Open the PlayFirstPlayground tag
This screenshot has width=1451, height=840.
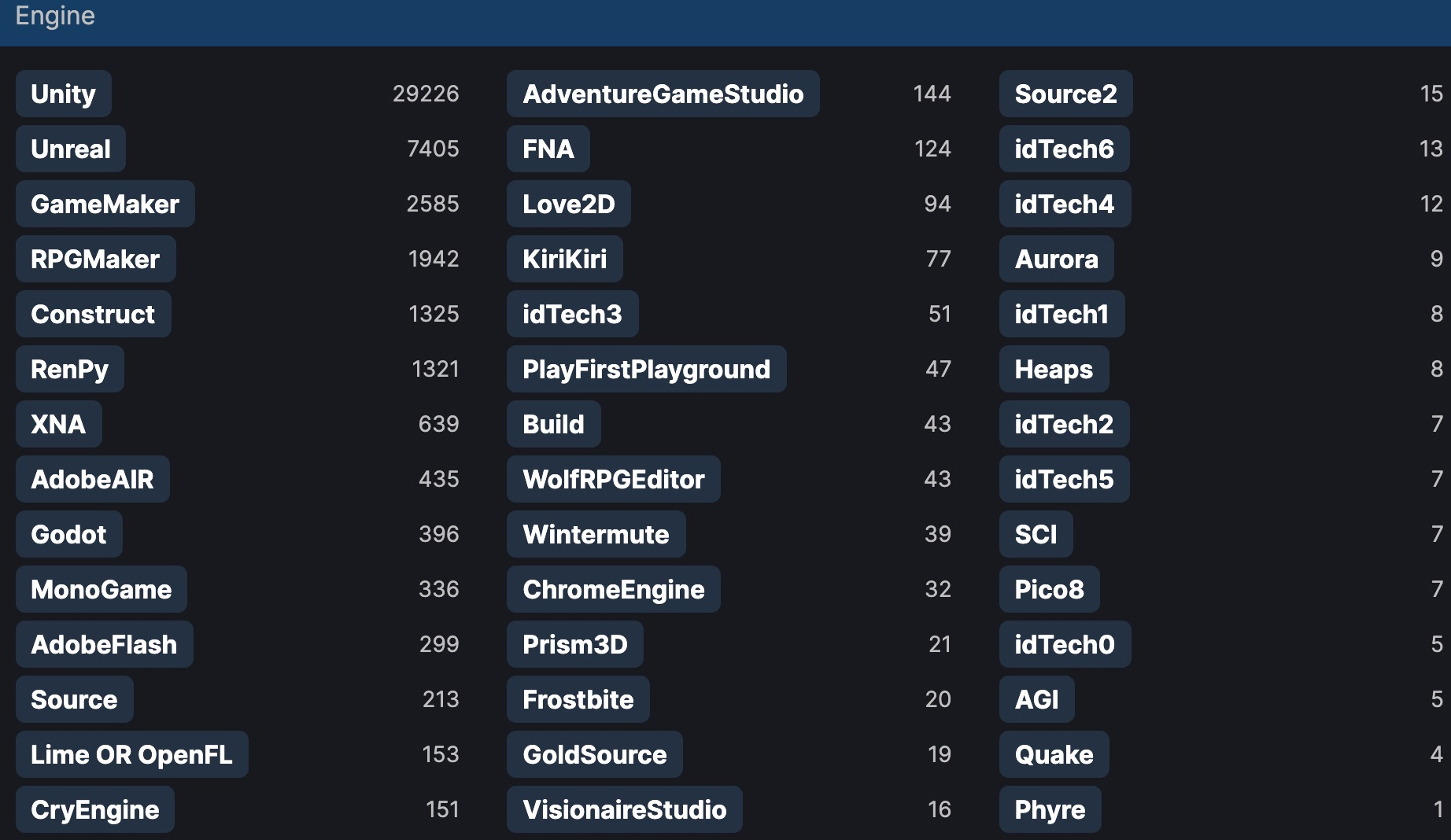coord(646,369)
